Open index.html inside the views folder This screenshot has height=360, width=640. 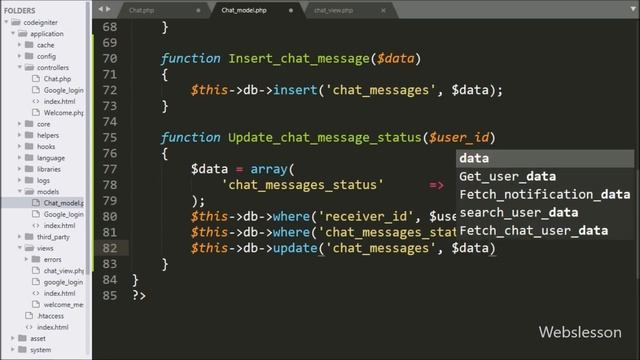(x=59, y=293)
